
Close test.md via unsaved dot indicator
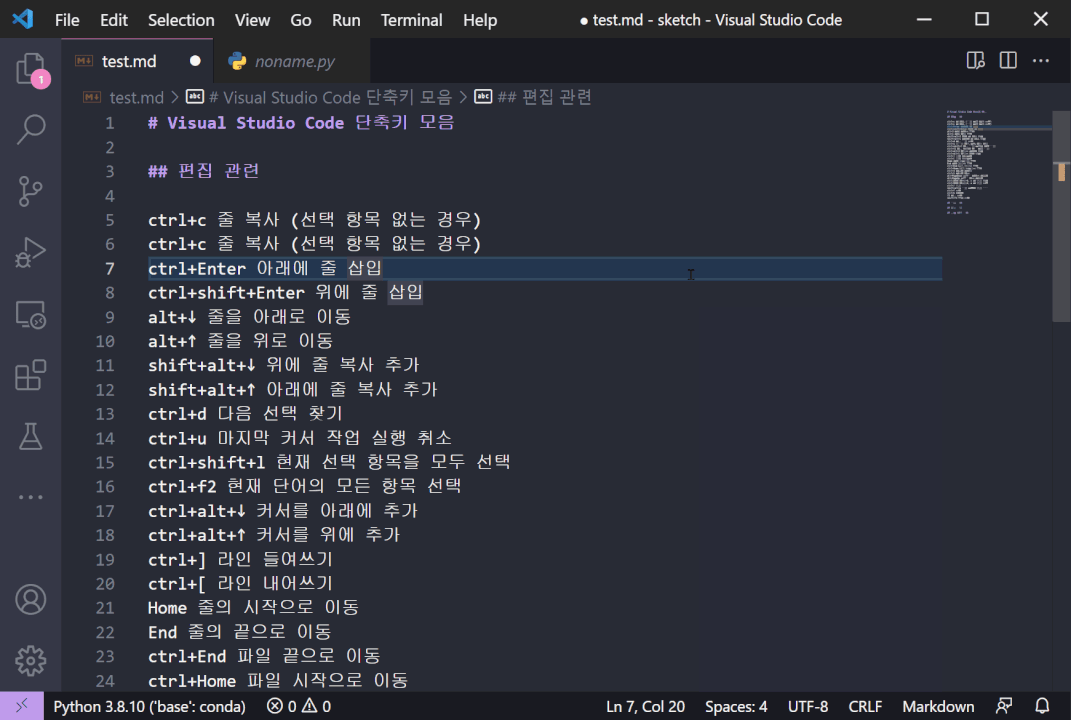195,61
